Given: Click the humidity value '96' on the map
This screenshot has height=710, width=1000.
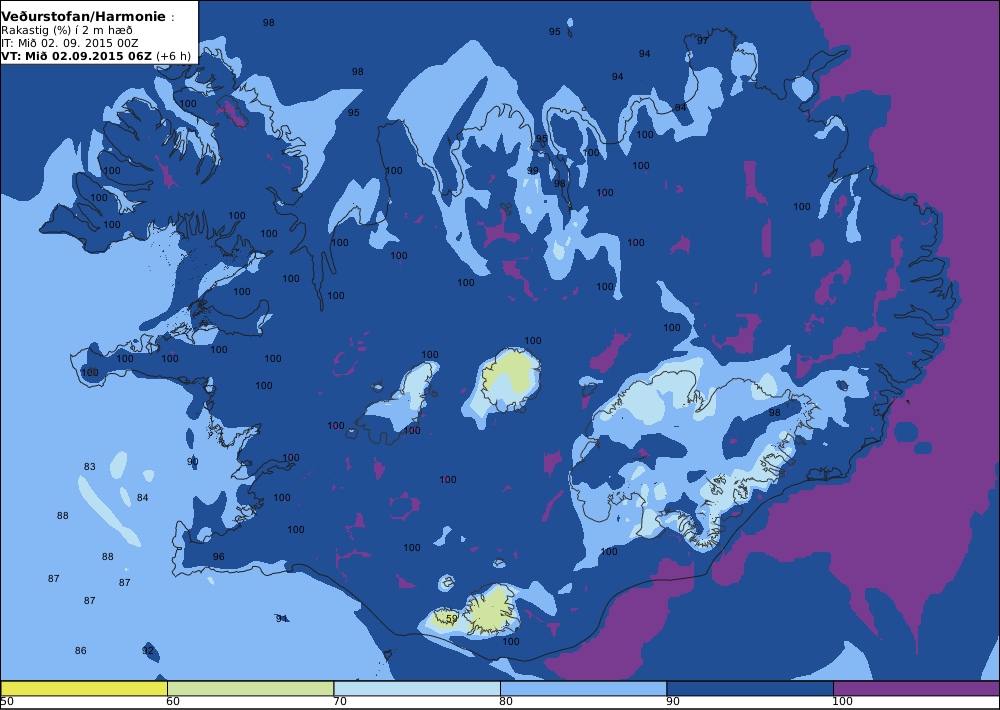Looking at the screenshot, I should 218,556.
